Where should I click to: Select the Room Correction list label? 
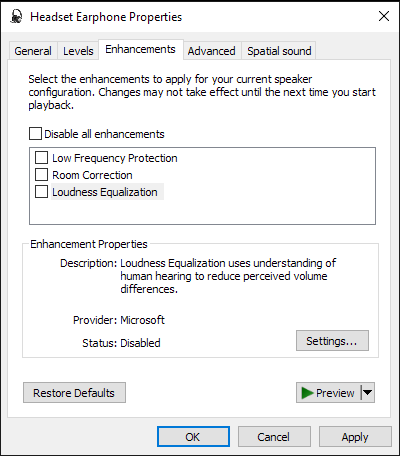click(x=92, y=175)
